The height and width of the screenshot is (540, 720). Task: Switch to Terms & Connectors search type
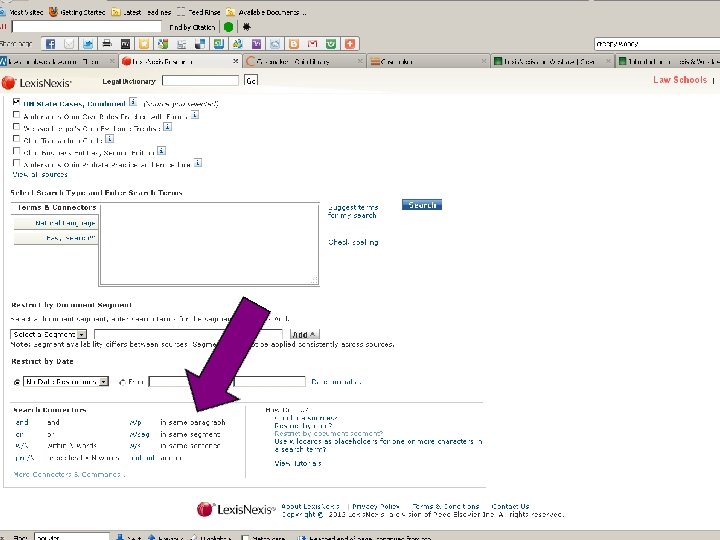tap(56, 208)
